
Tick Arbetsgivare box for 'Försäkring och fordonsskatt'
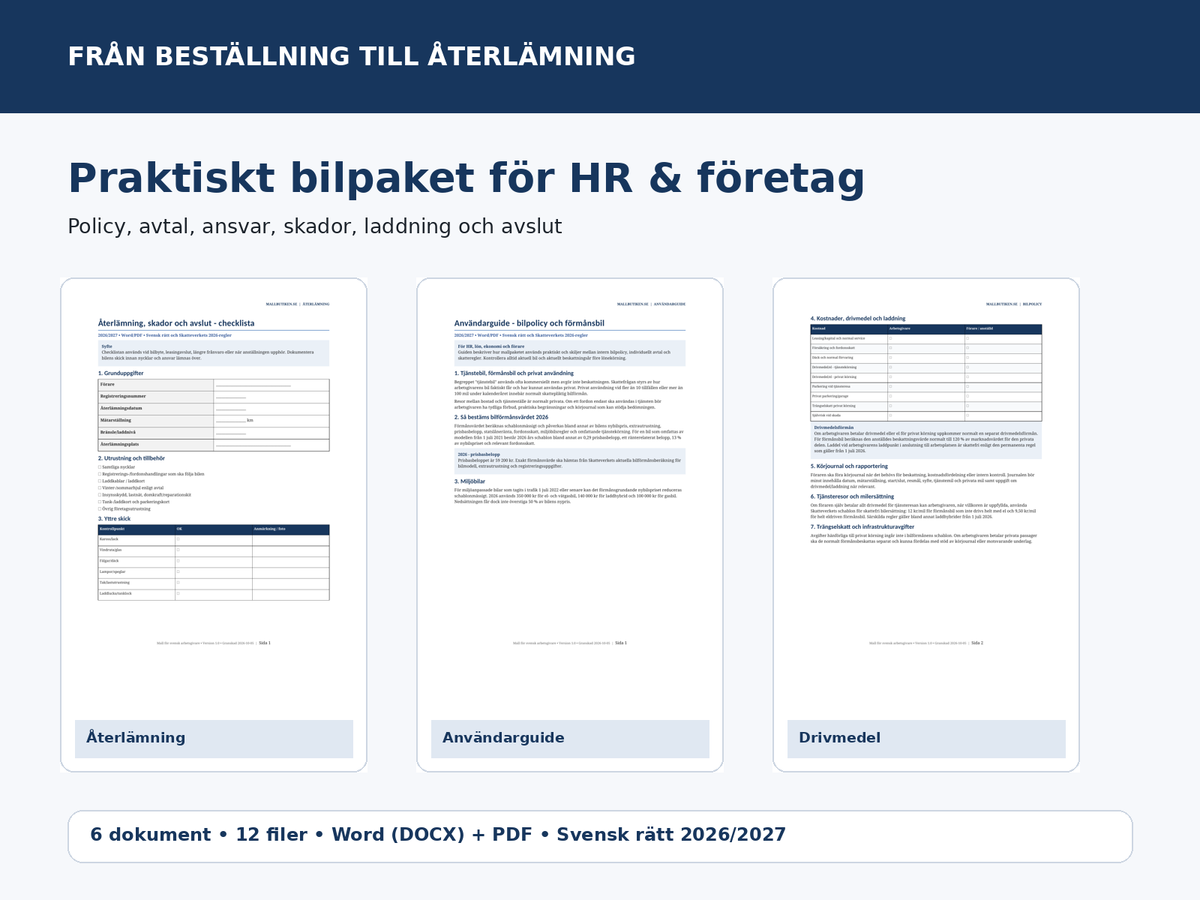891,348
